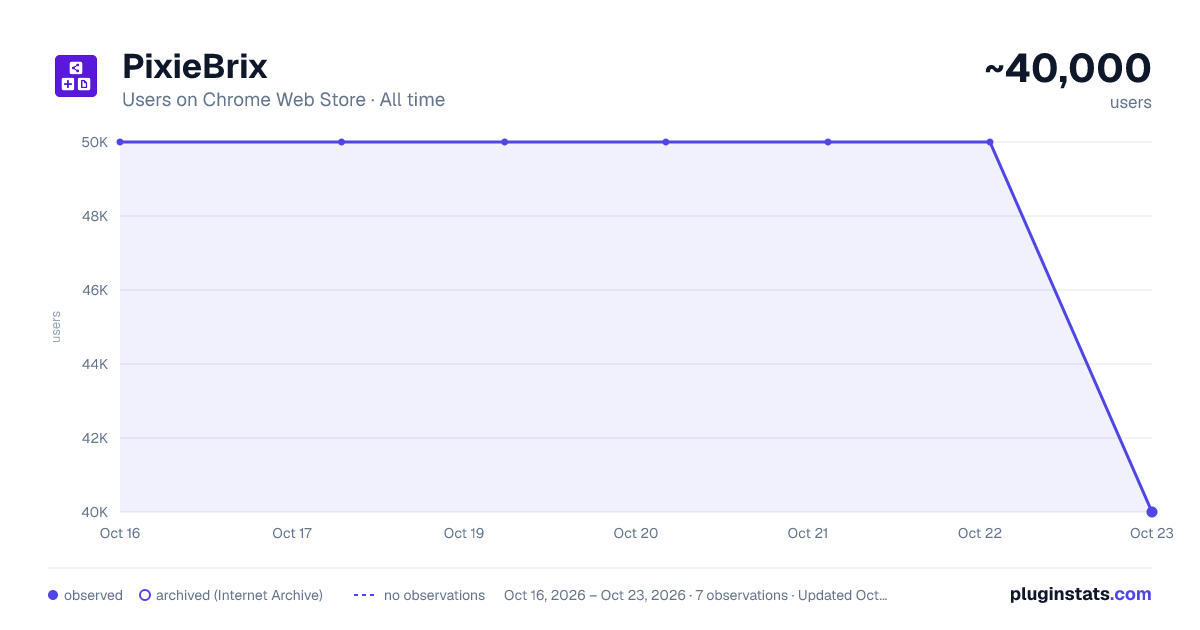Image resolution: width=1200 pixels, height=630 pixels.
Task: Click the Oct 19 x-axis label
Action: click(x=464, y=533)
